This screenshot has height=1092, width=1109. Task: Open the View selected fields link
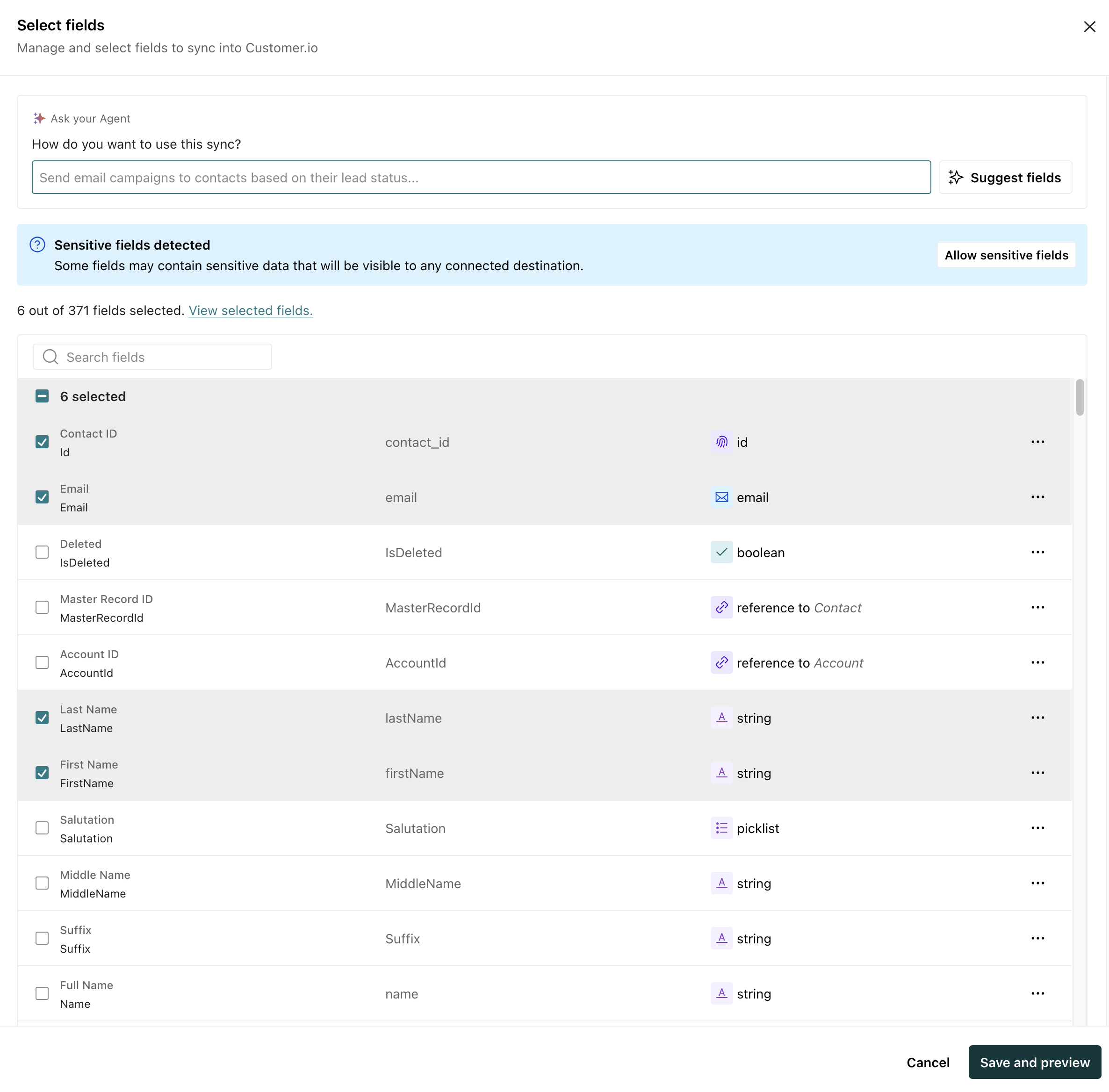click(x=250, y=310)
